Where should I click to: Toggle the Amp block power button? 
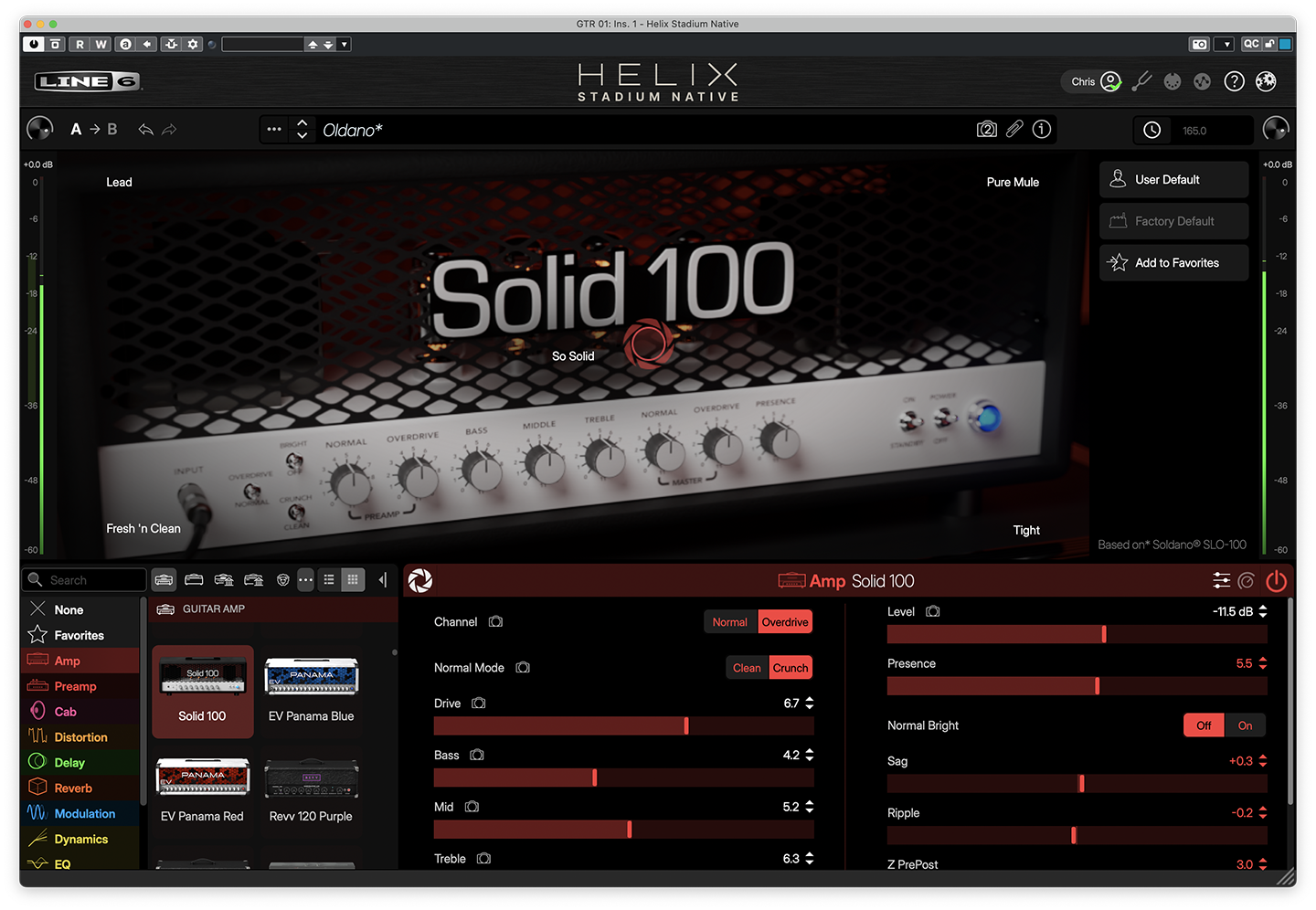tap(1277, 580)
